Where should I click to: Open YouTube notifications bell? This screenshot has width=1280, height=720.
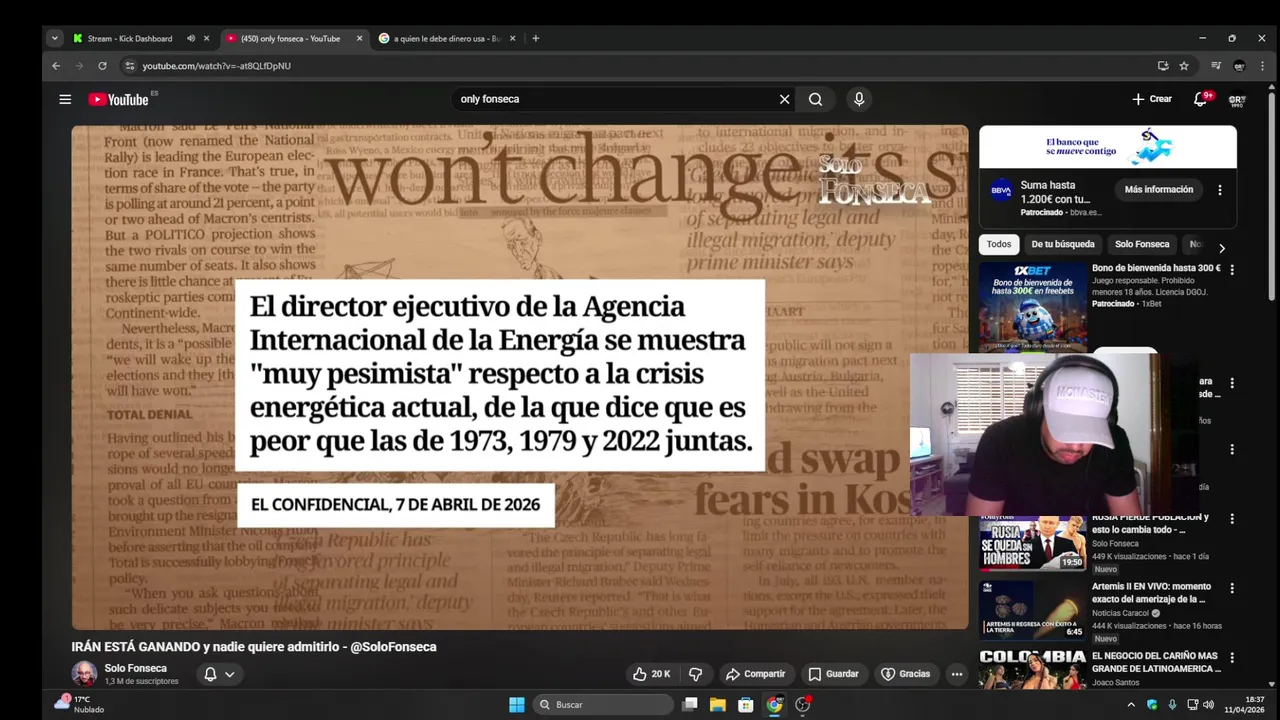click(1201, 99)
